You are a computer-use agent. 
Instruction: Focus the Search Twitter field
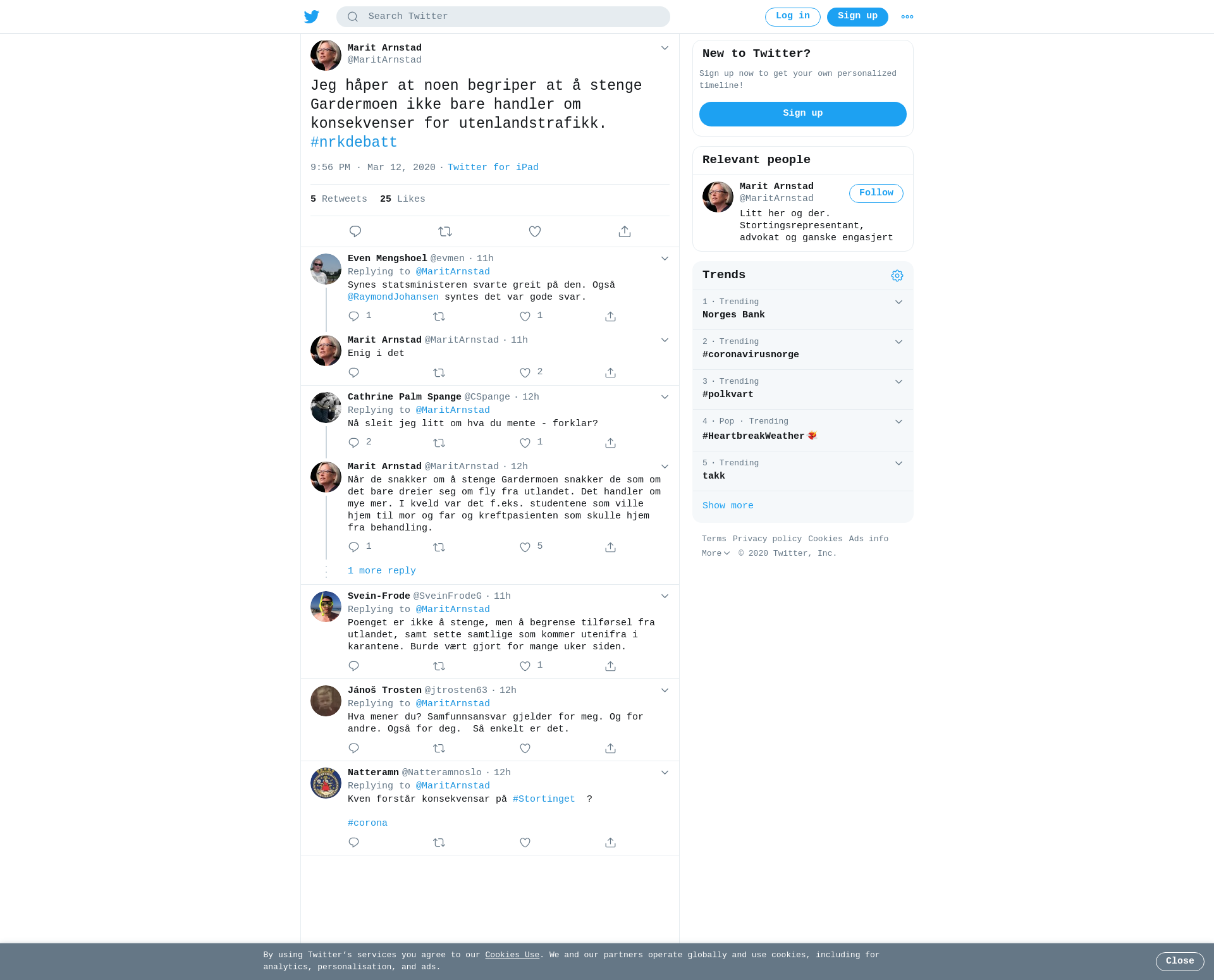[503, 17]
